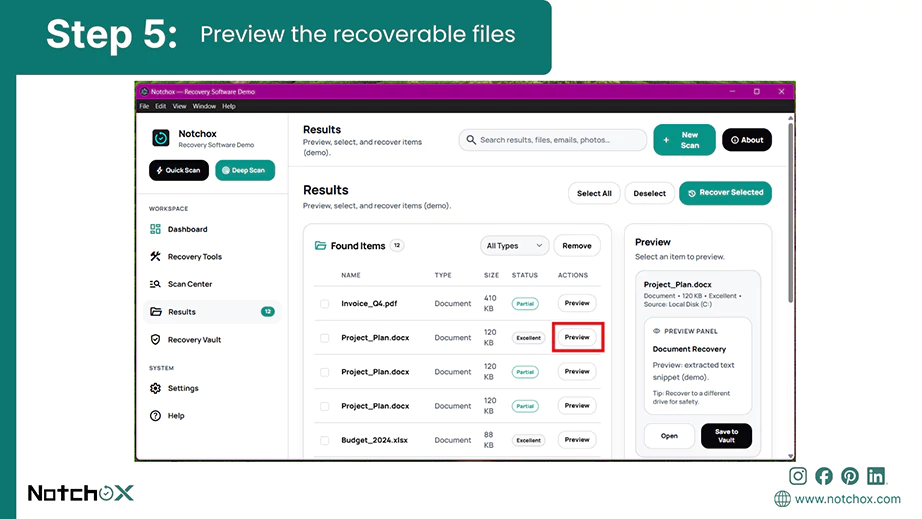Open the Instagram icon
Image resolution: width=922 pixels, height=519 pixels.
pos(798,476)
